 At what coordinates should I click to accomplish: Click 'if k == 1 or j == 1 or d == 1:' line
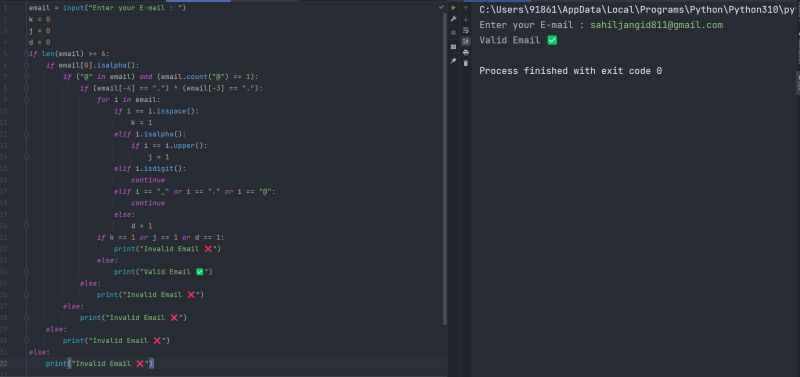click(160, 237)
